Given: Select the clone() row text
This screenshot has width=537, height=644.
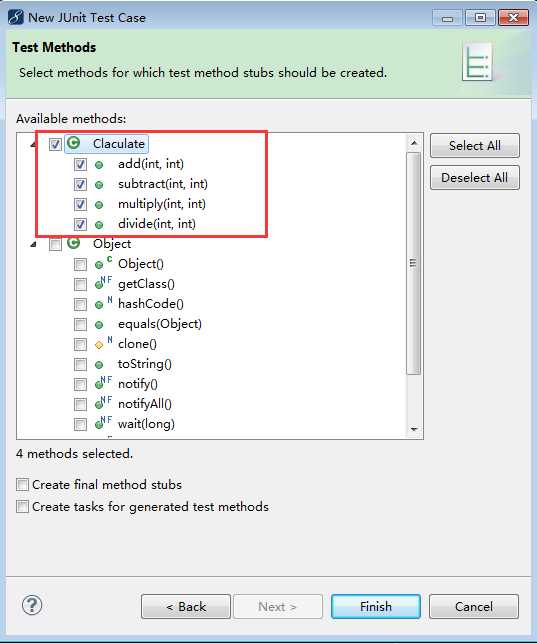Looking at the screenshot, I should [137, 344].
